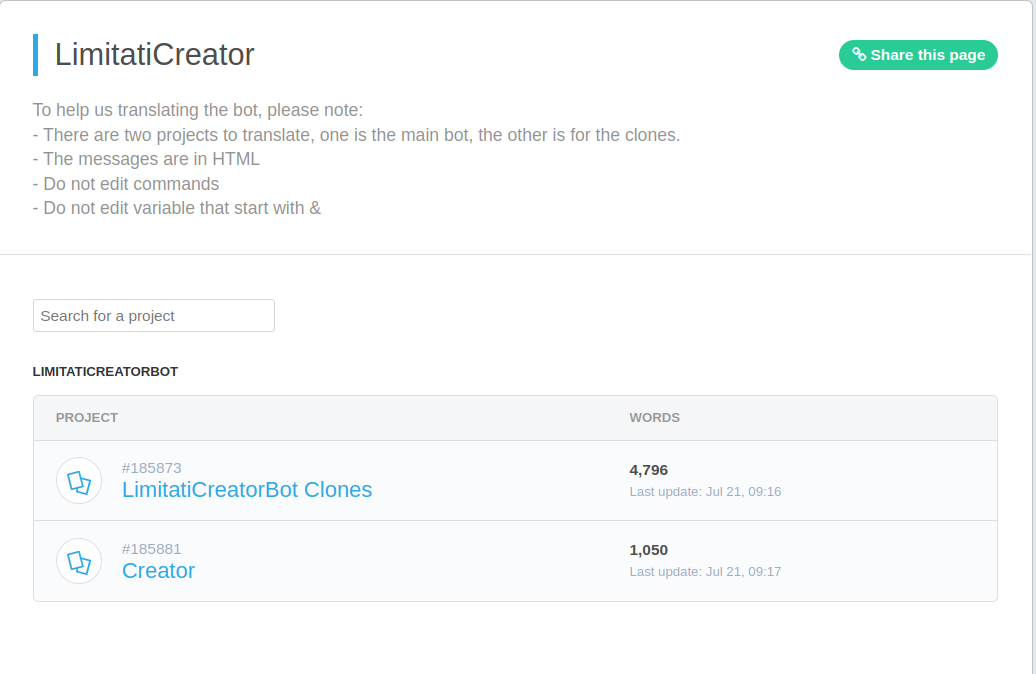Image resolution: width=1036 pixels, height=674 pixels.
Task: Open the LimitatiCreatorBot Clones project link
Action: coord(247,490)
